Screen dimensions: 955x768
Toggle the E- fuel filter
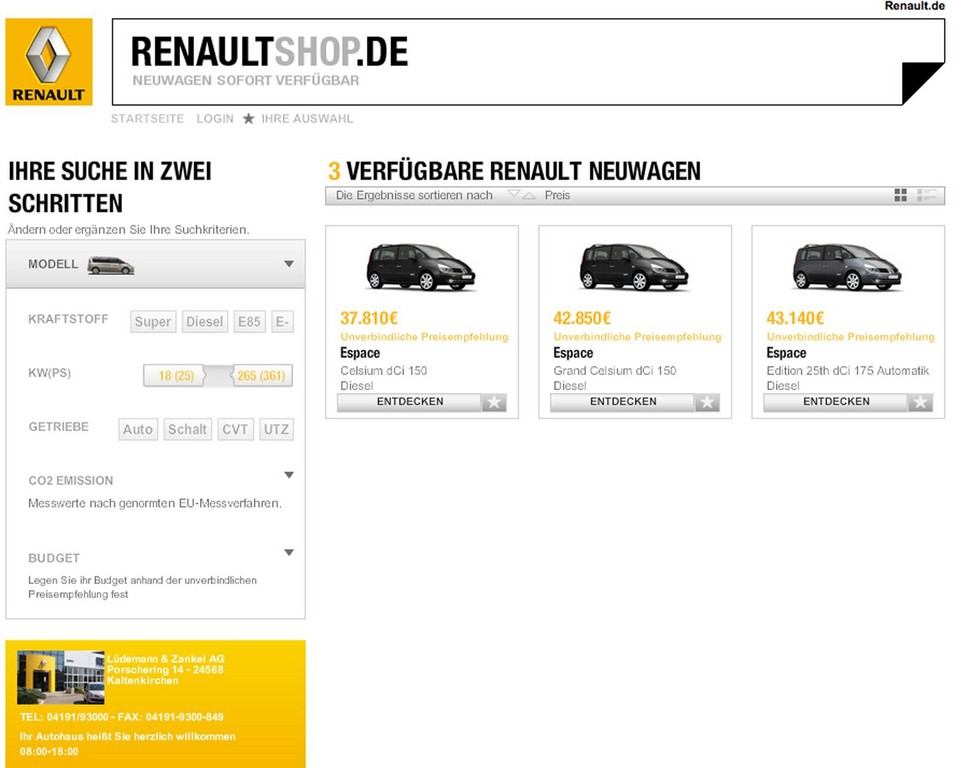point(282,322)
